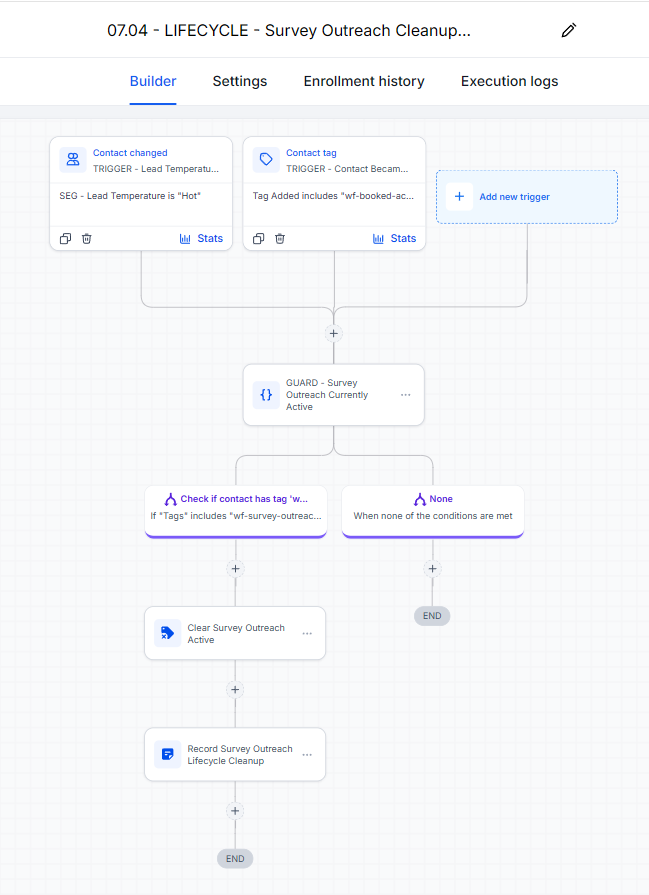Click the 'TRIGGER - Contact Becam...' subtitle
Viewport: 649px width, 895px height.
(347, 169)
